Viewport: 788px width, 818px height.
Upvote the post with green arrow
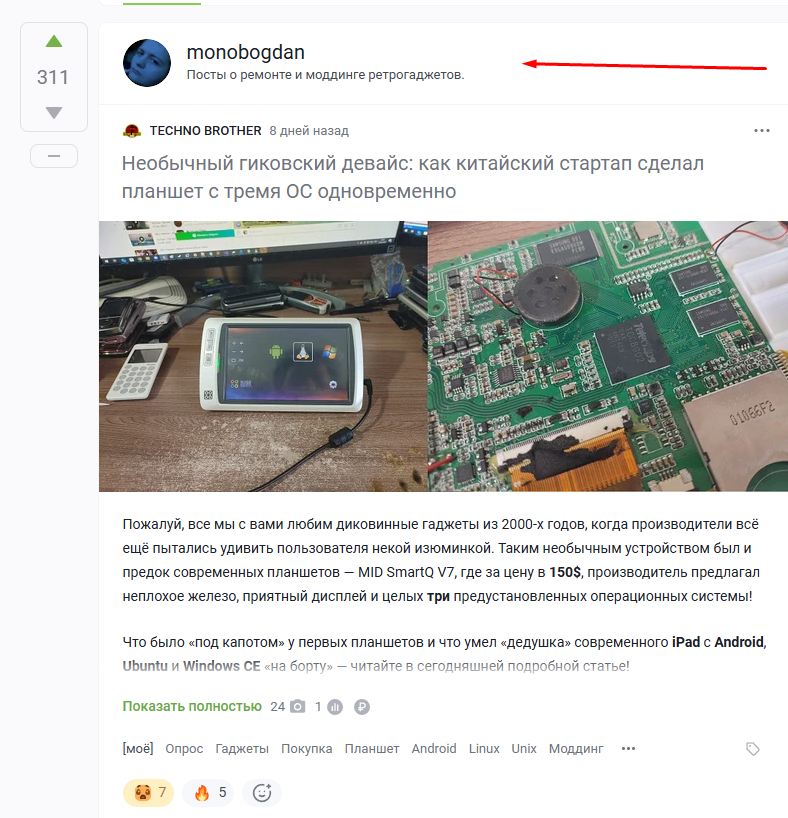click(54, 42)
